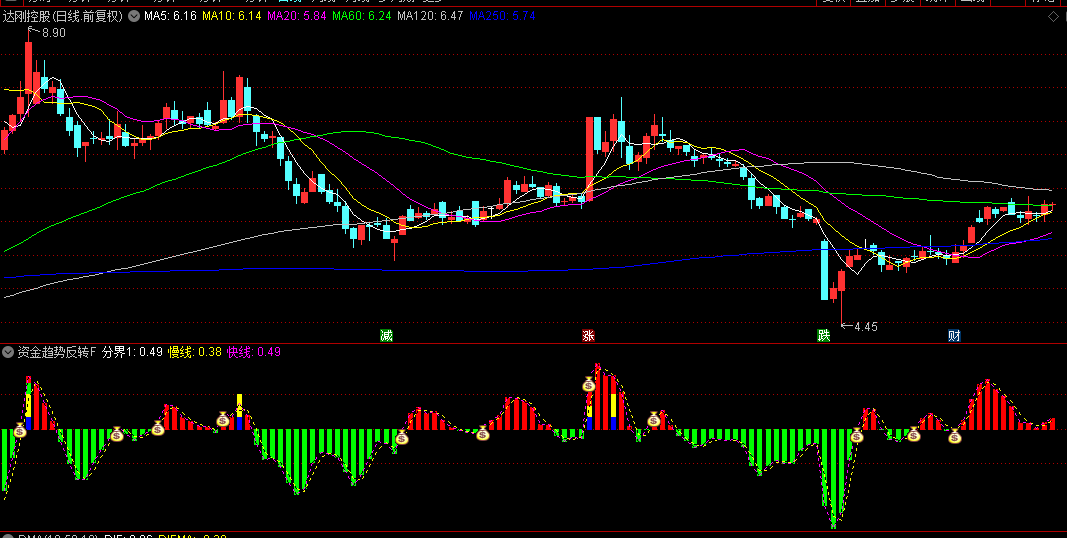Image resolution: width=1067 pixels, height=538 pixels.
Task: Open the dropdown arrow beside 达刚控股 chart title
Action: click(x=133, y=16)
